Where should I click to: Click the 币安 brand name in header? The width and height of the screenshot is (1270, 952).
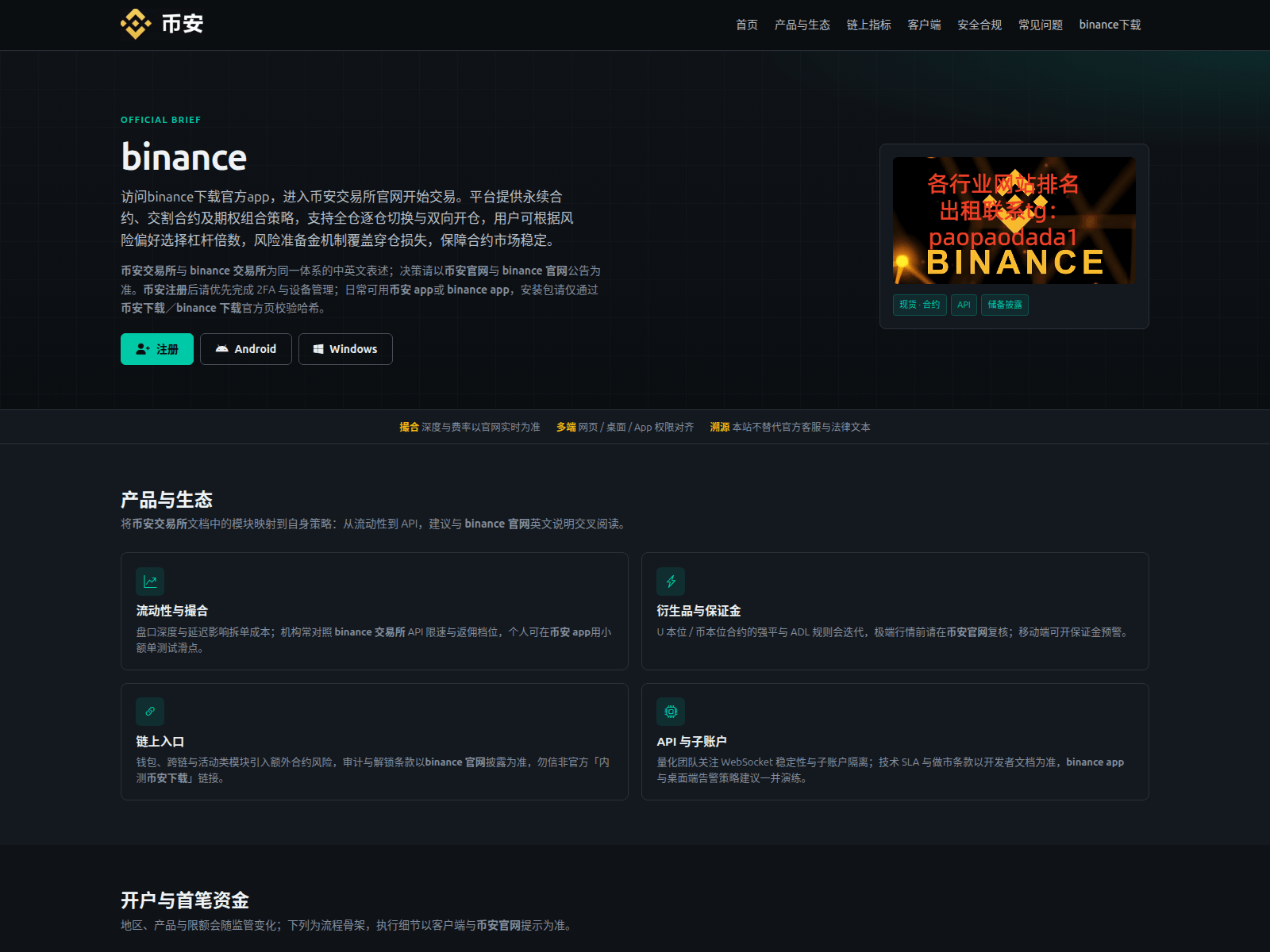click(183, 25)
